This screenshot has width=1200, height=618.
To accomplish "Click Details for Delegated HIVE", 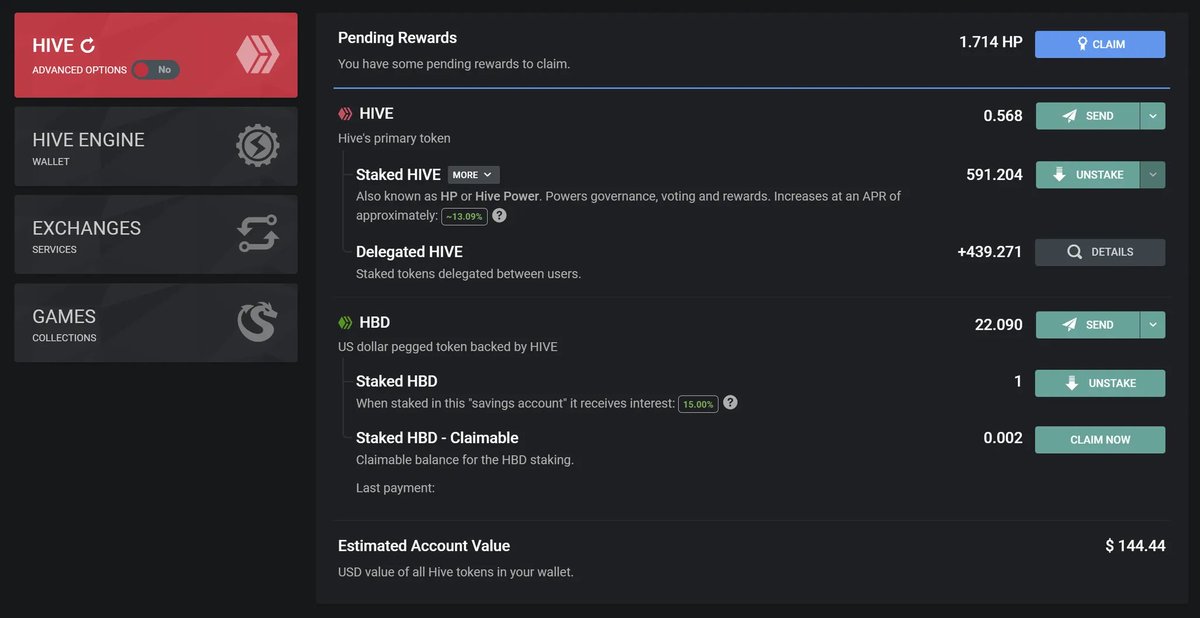I will point(1100,252).
